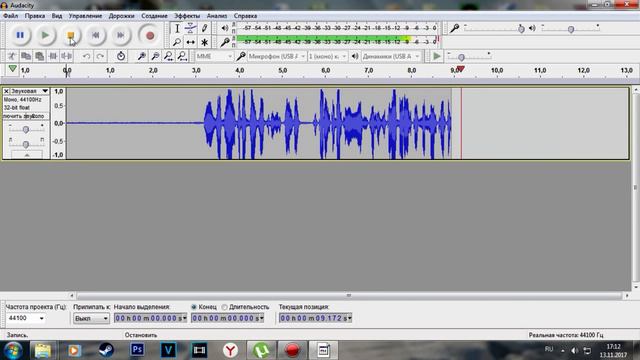Click the recording volume slider handle
The width and height of the screenshot is (640, 360).
521,29
